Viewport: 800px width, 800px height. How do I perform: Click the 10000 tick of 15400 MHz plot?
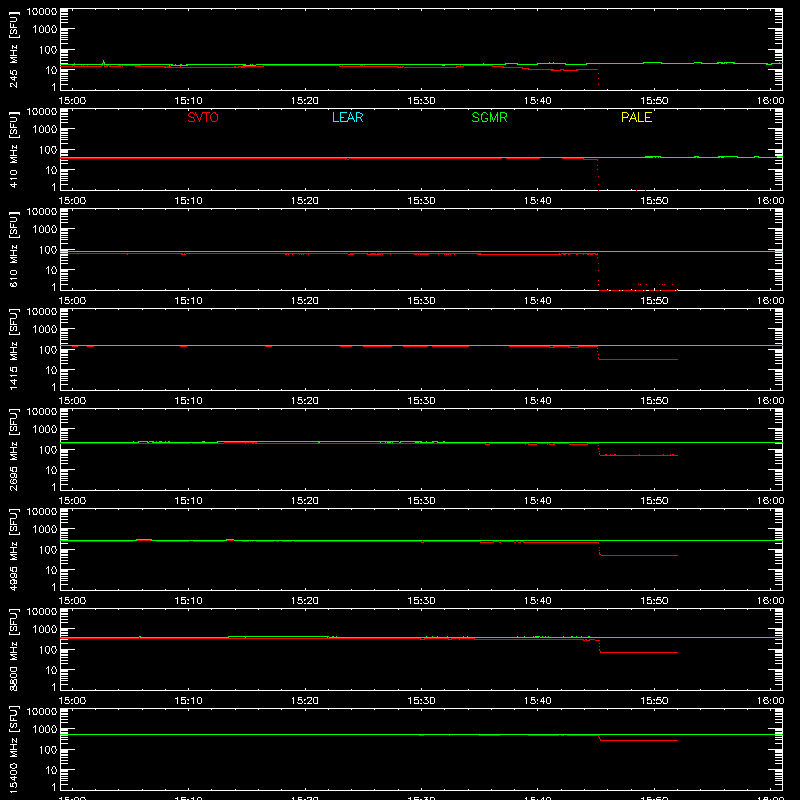click(42, 712)
